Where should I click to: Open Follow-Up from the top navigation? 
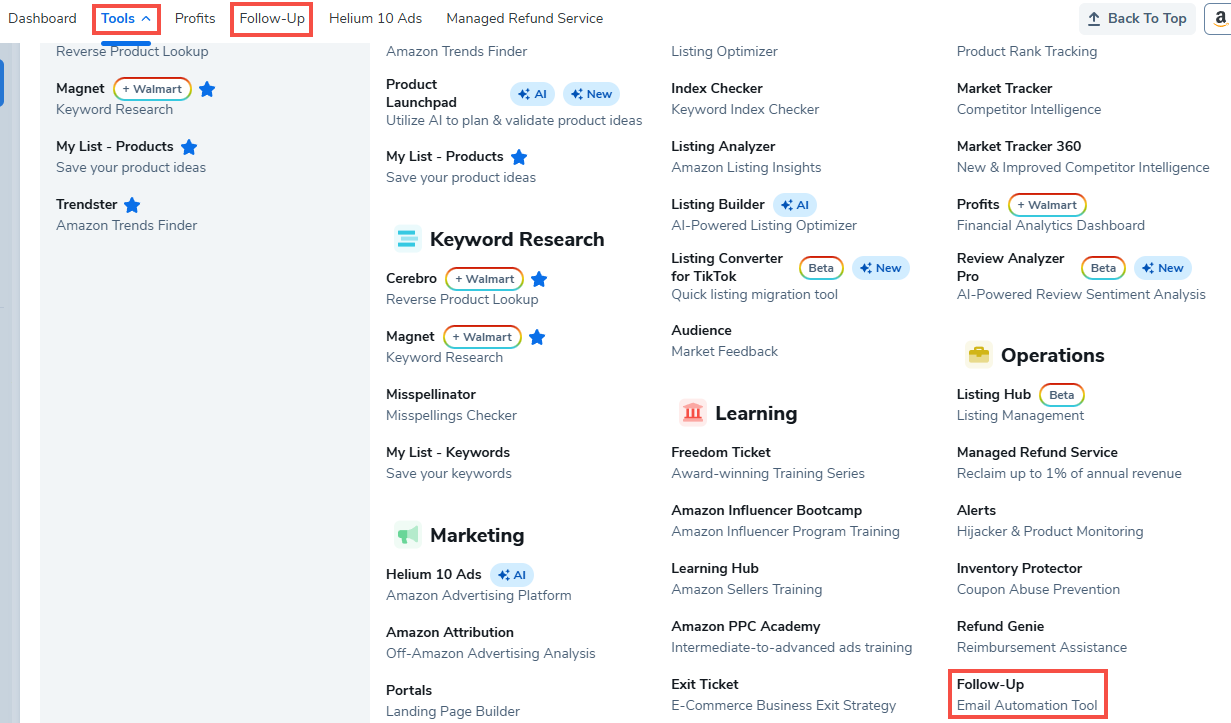[x=272, y=19]
